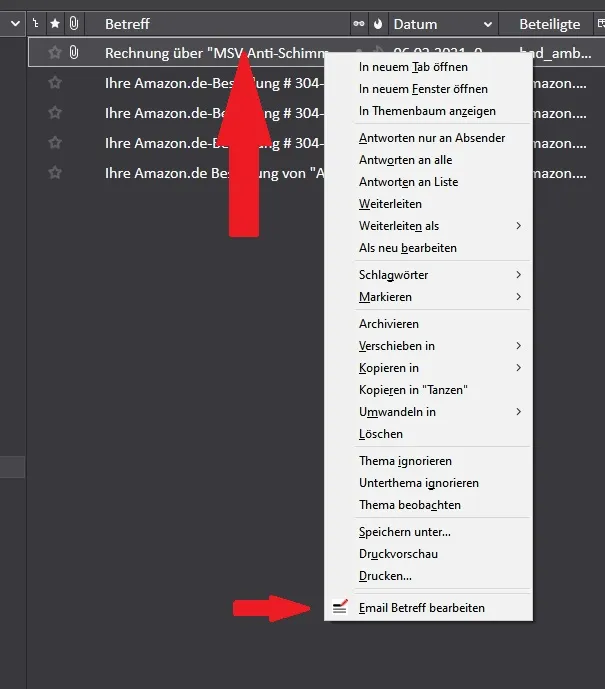Star the first Amazon.de-Bestellung email
Image resolution: width=605 pixels, height=689 pixels.
point(55,83)
